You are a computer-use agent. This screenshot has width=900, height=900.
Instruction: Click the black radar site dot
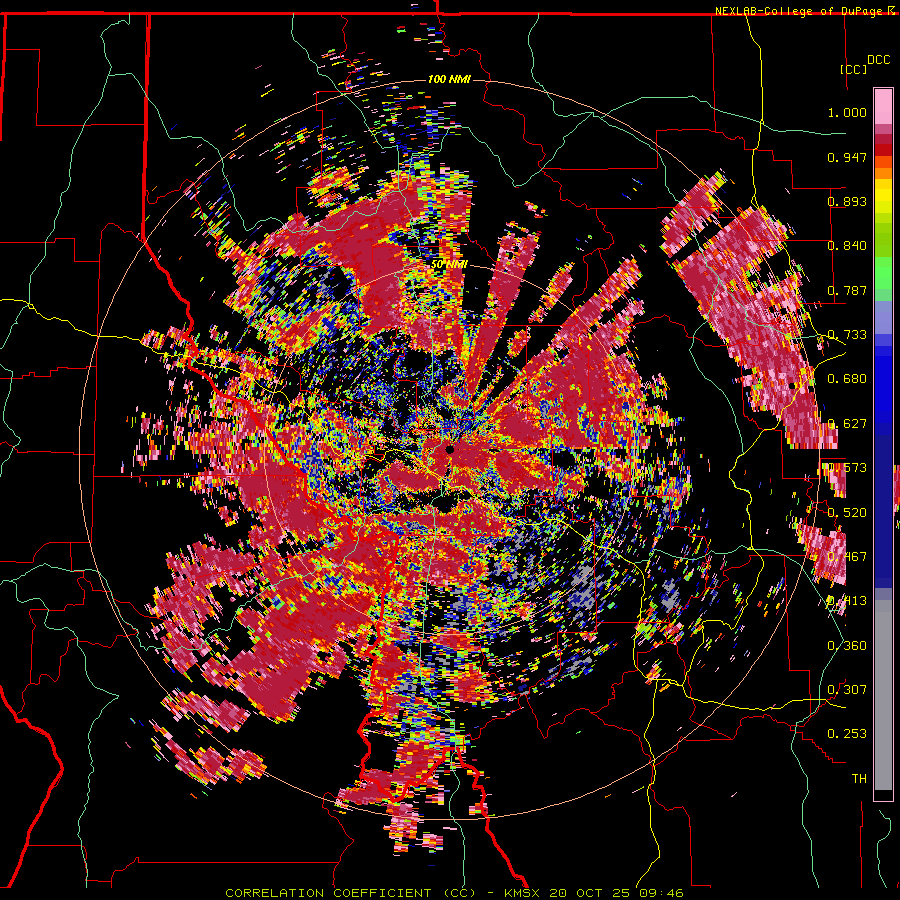click(450, 449)
